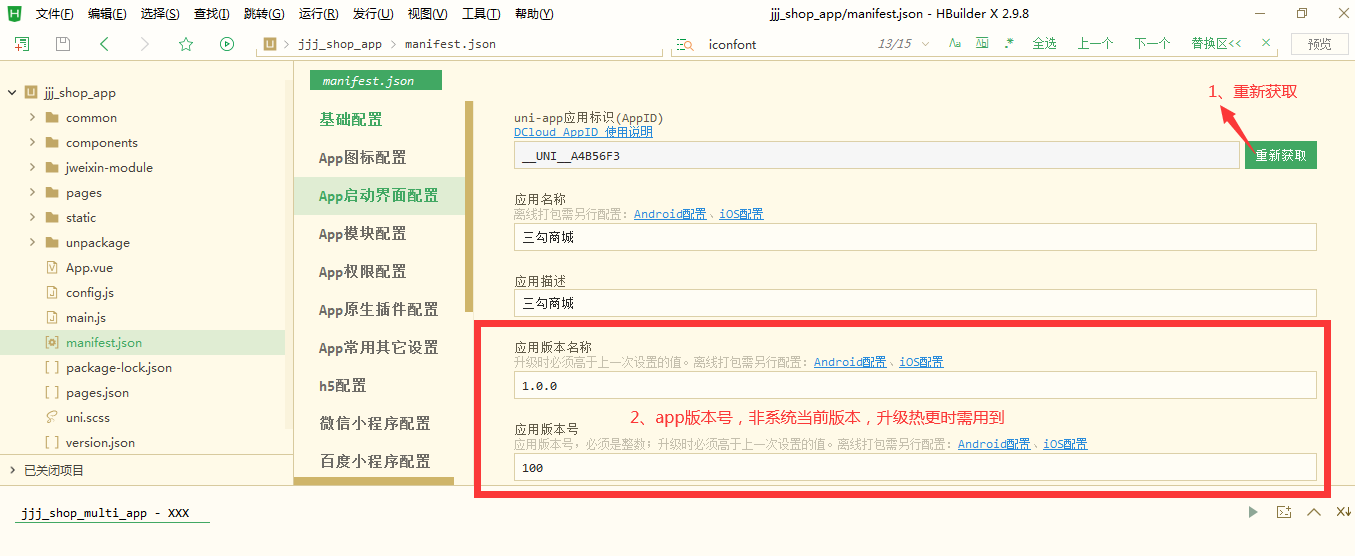Click the project icon in the breadcrumb
The height and width of the screenshot is (556, 1355).
point(270,44)
